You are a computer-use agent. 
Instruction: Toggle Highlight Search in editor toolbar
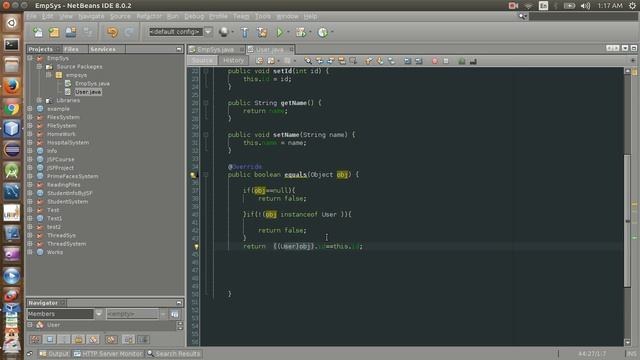(342, 61)
